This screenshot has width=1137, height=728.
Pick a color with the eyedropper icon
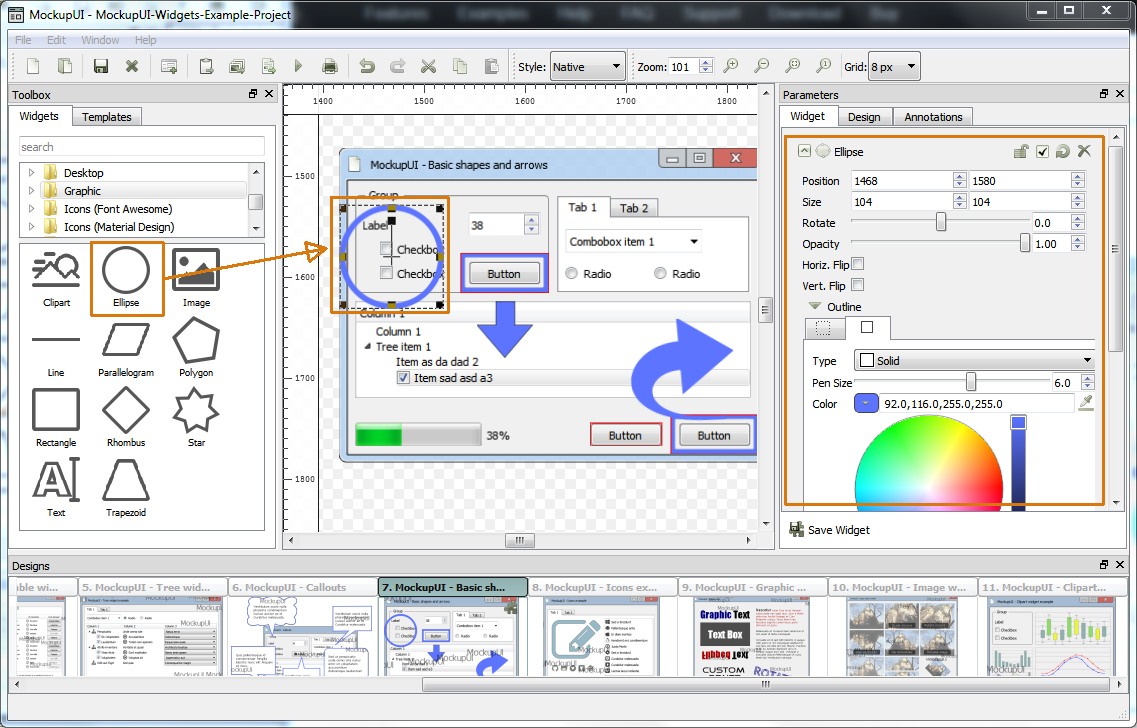(1086, 402)
